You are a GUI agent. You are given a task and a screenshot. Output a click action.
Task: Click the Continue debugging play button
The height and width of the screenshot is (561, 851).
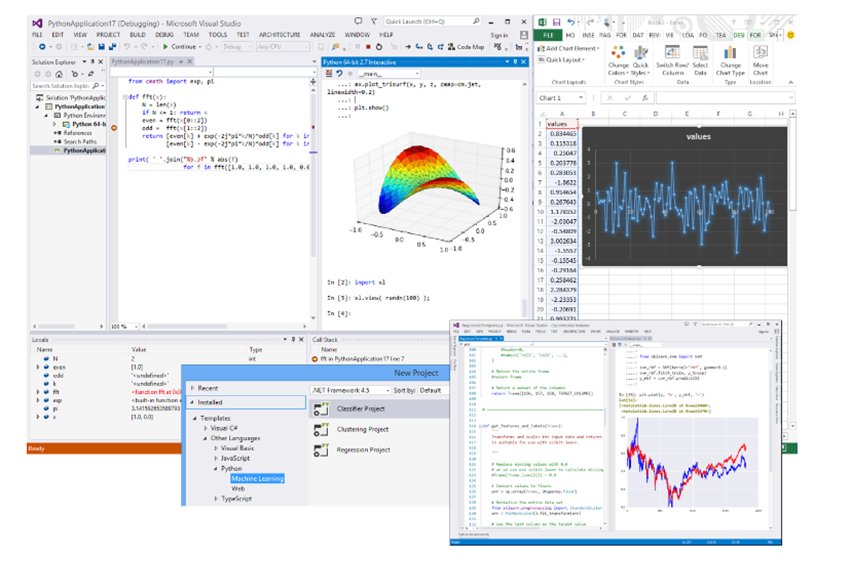(166, 47)
